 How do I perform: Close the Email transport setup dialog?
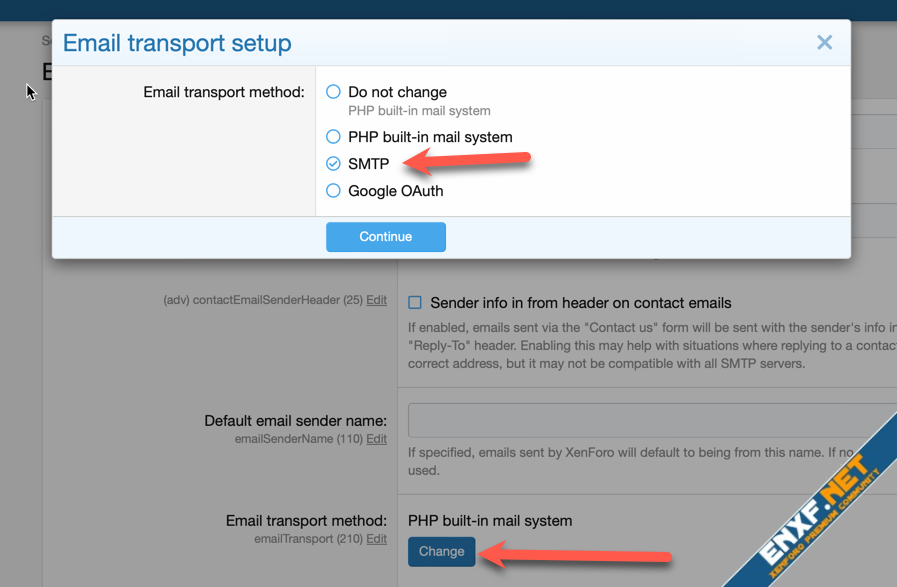tap(824, 42)
